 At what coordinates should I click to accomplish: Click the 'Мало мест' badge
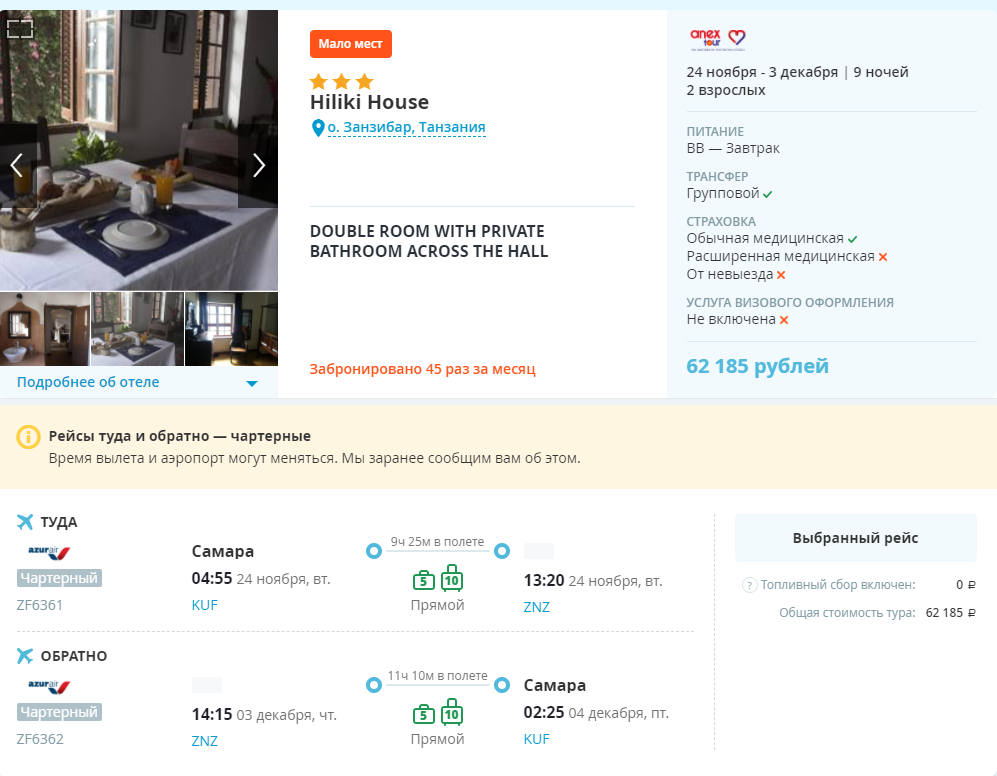pyautogui.click(x=351, y=44)
